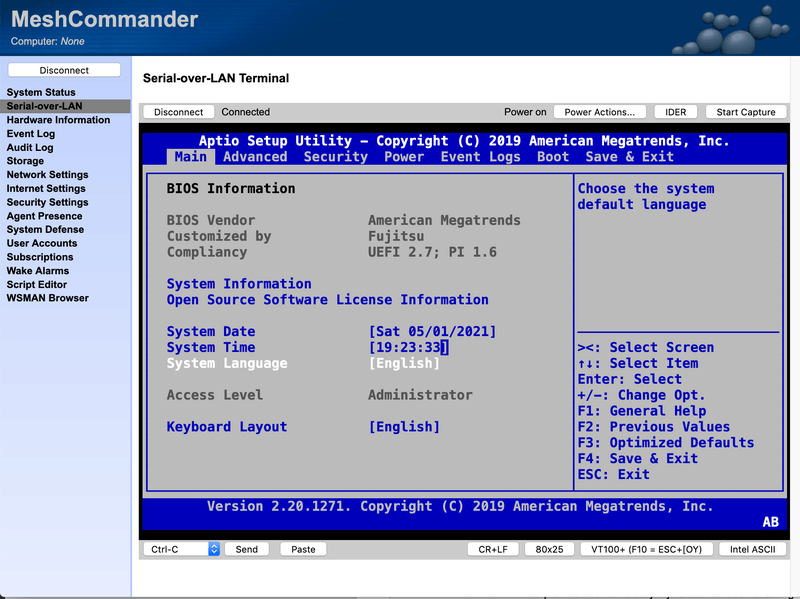800x599 pixels.
Task: Open Wake Alarms page
Action: tap(38, 271)
